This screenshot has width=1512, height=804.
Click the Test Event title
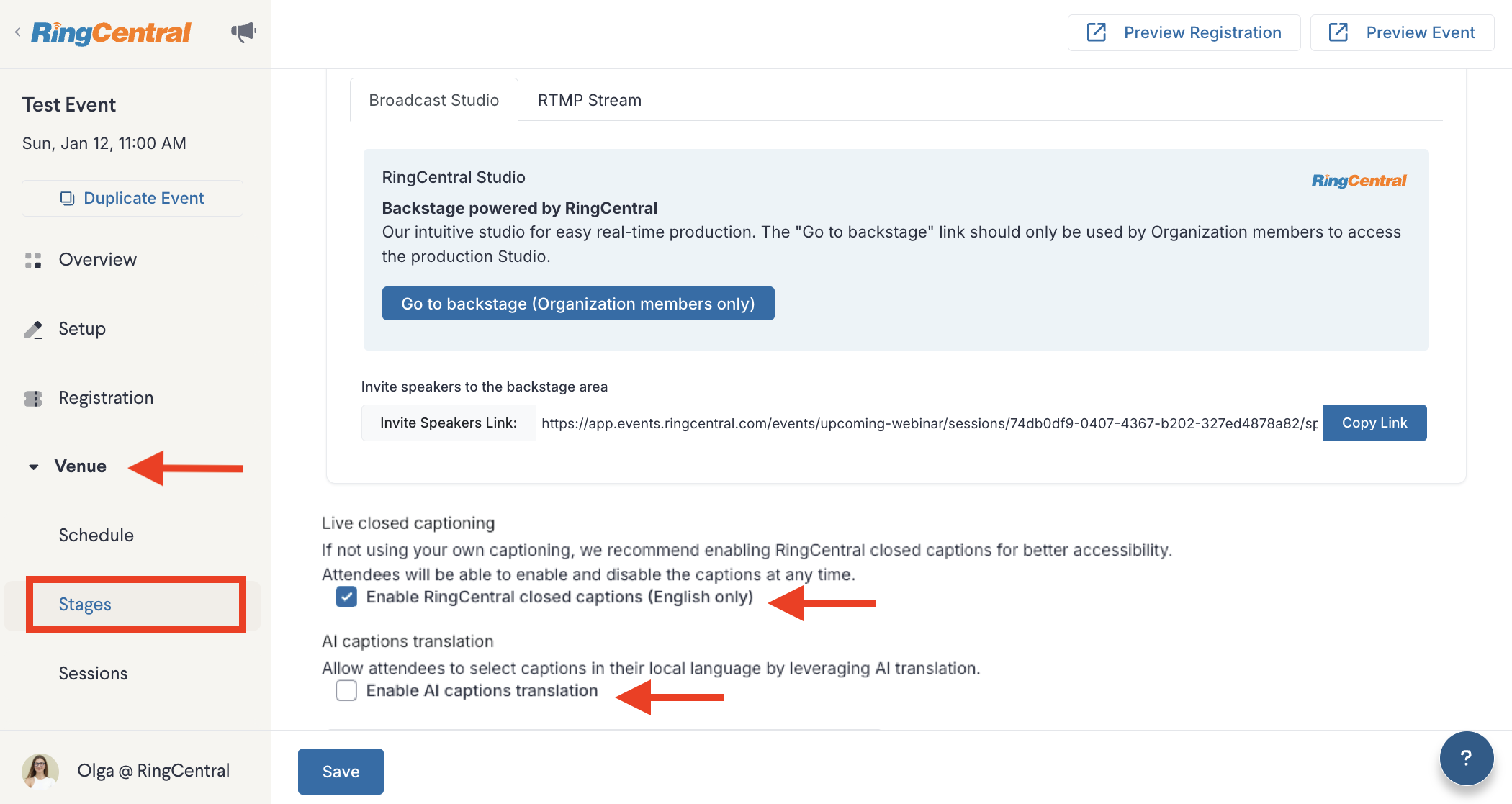[x=69, y=105]
